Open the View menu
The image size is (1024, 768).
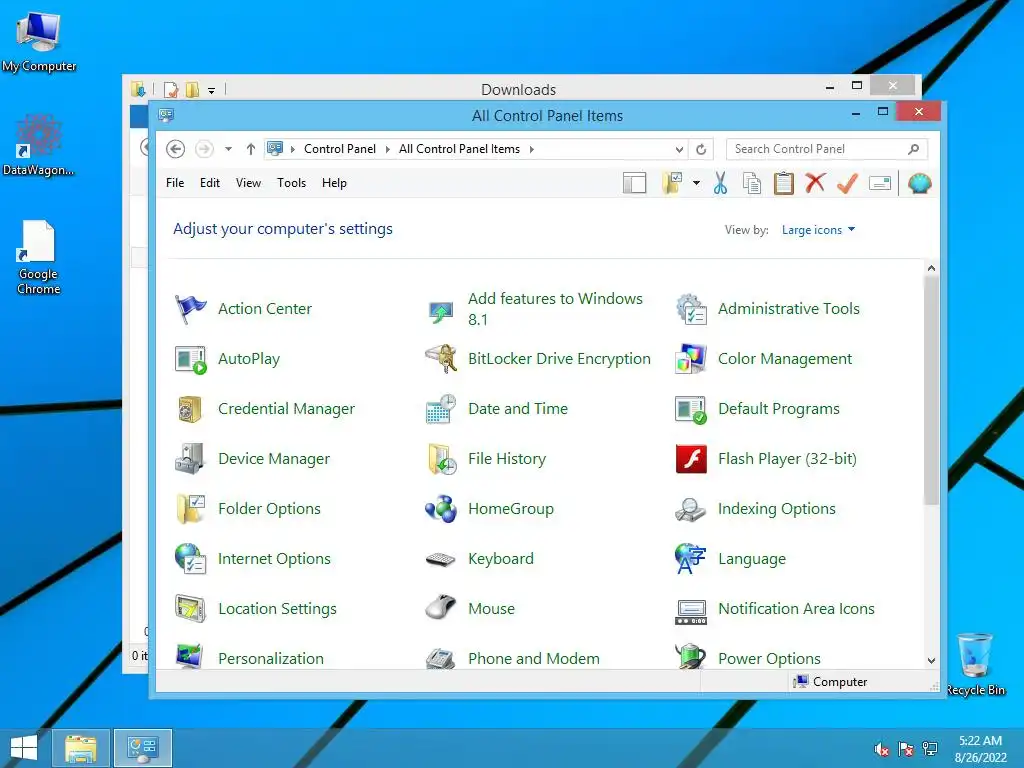click(x=248, y=183)
